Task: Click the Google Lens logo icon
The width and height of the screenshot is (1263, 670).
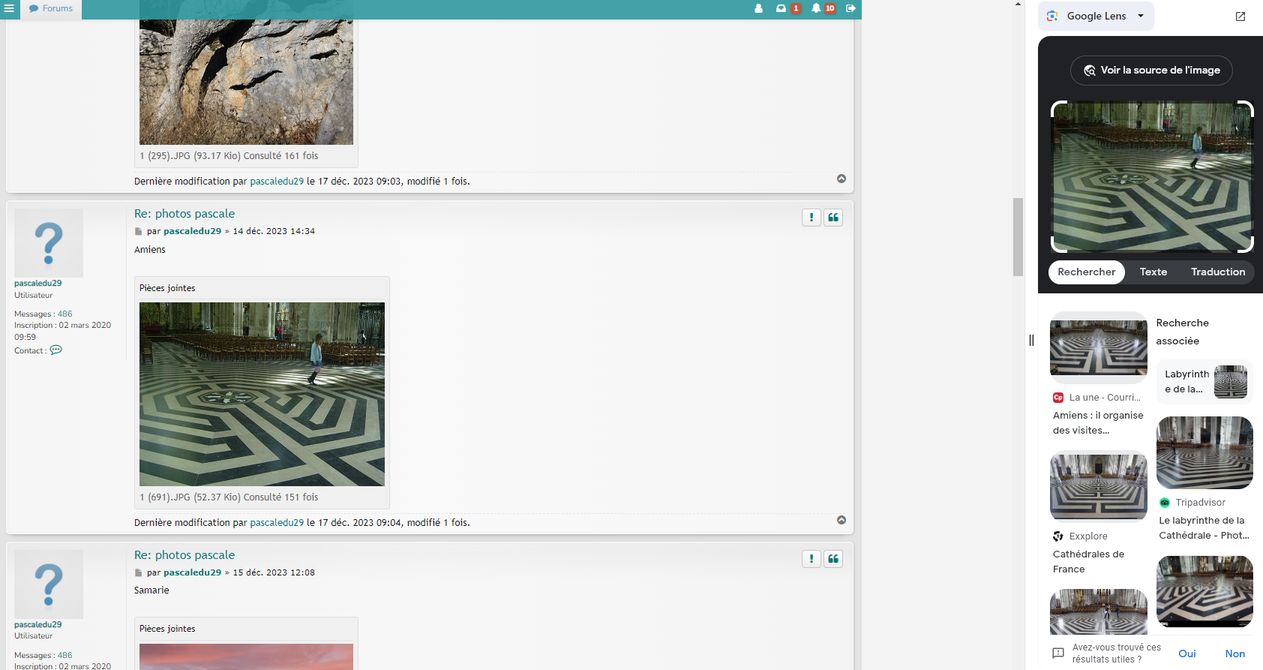Action: click(x=1053, y=16)
